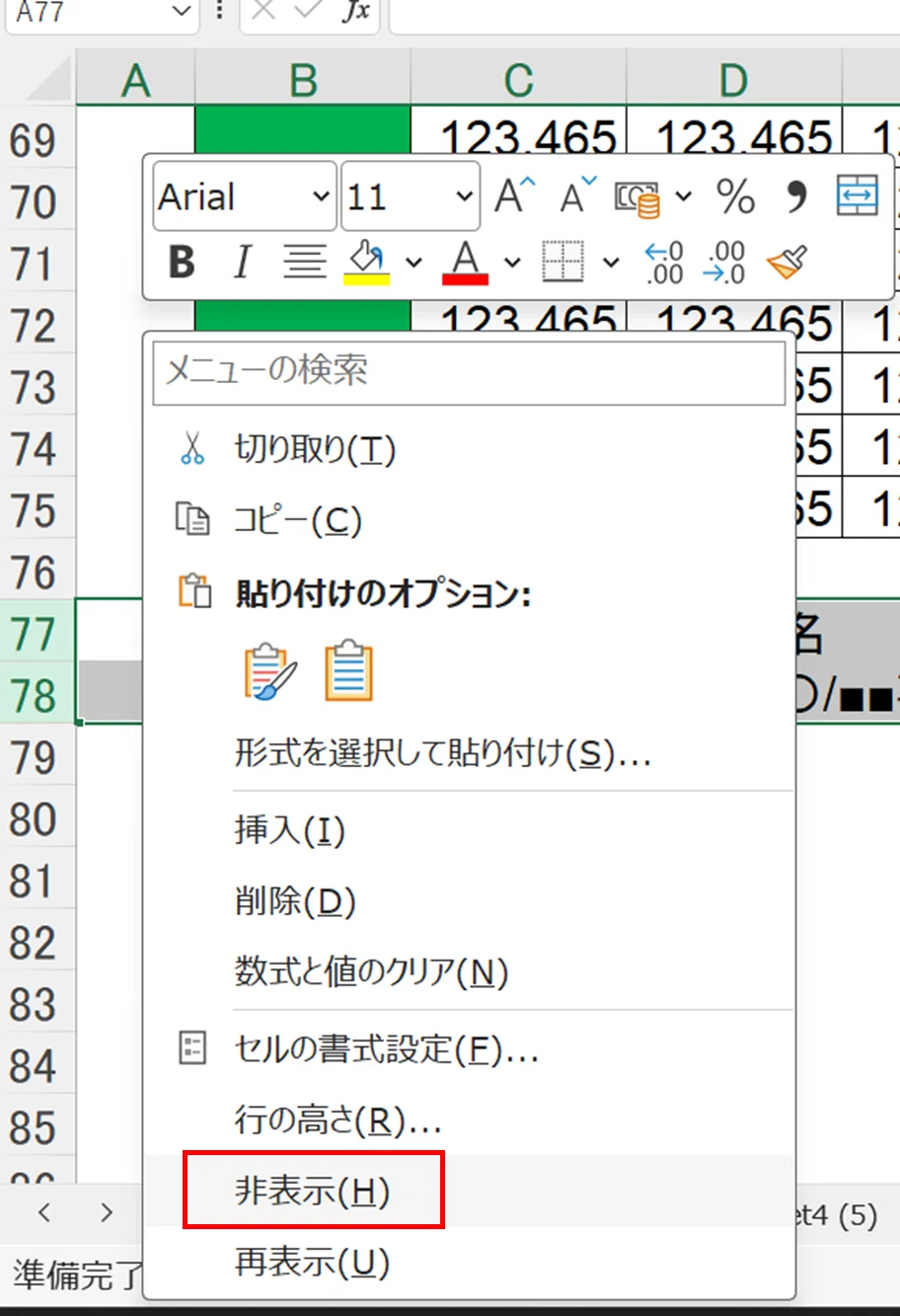Open accounting format dropdown arrow
This screenshot has height=1316, width=900.
(683, 196)
